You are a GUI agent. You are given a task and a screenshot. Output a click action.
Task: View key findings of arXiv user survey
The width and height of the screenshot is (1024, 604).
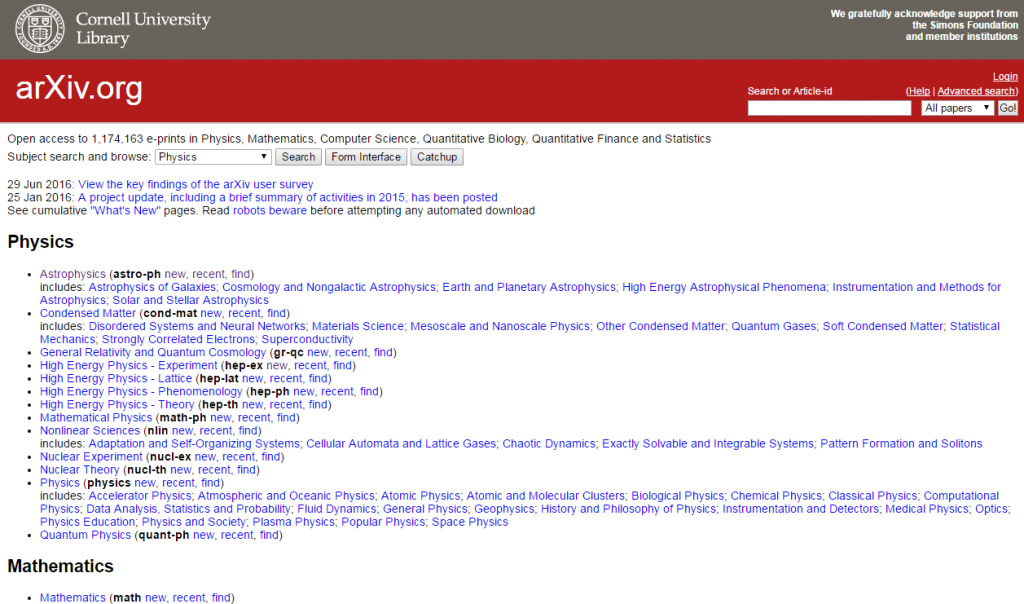(x=195, y=184)
